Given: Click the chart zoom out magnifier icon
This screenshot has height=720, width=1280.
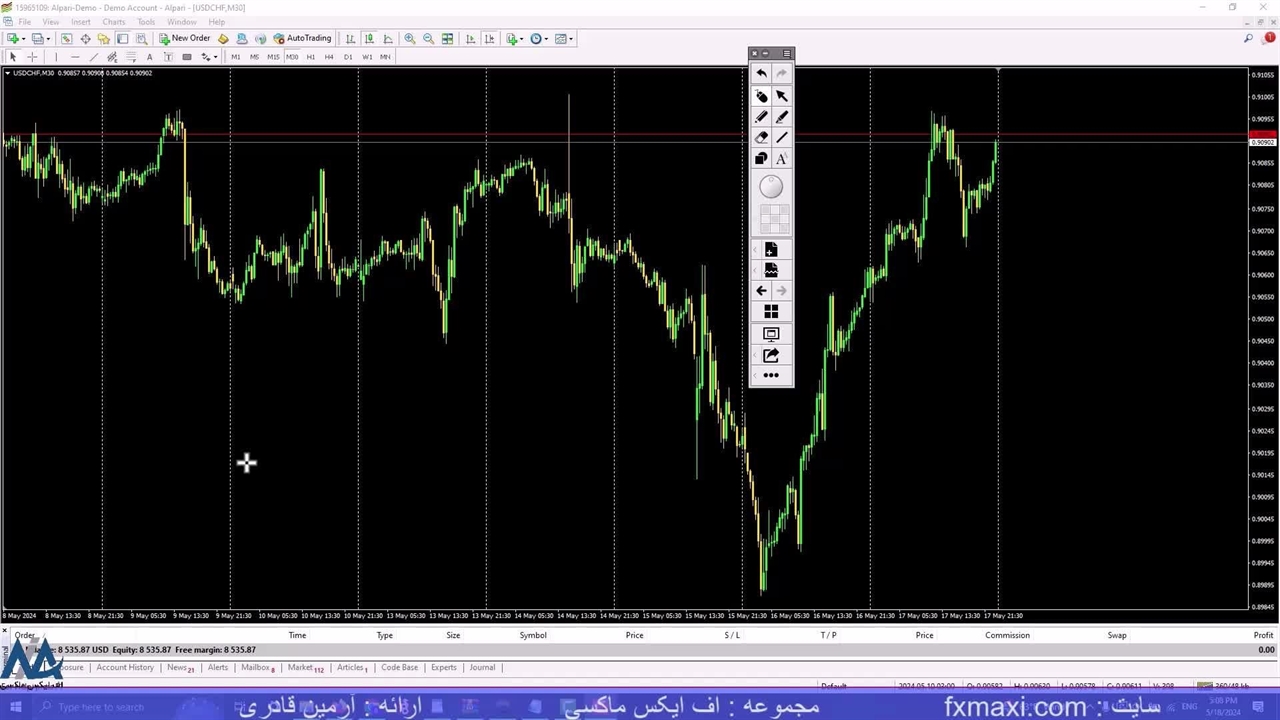Looking at the screenshot, I should [x=428, y=39].
